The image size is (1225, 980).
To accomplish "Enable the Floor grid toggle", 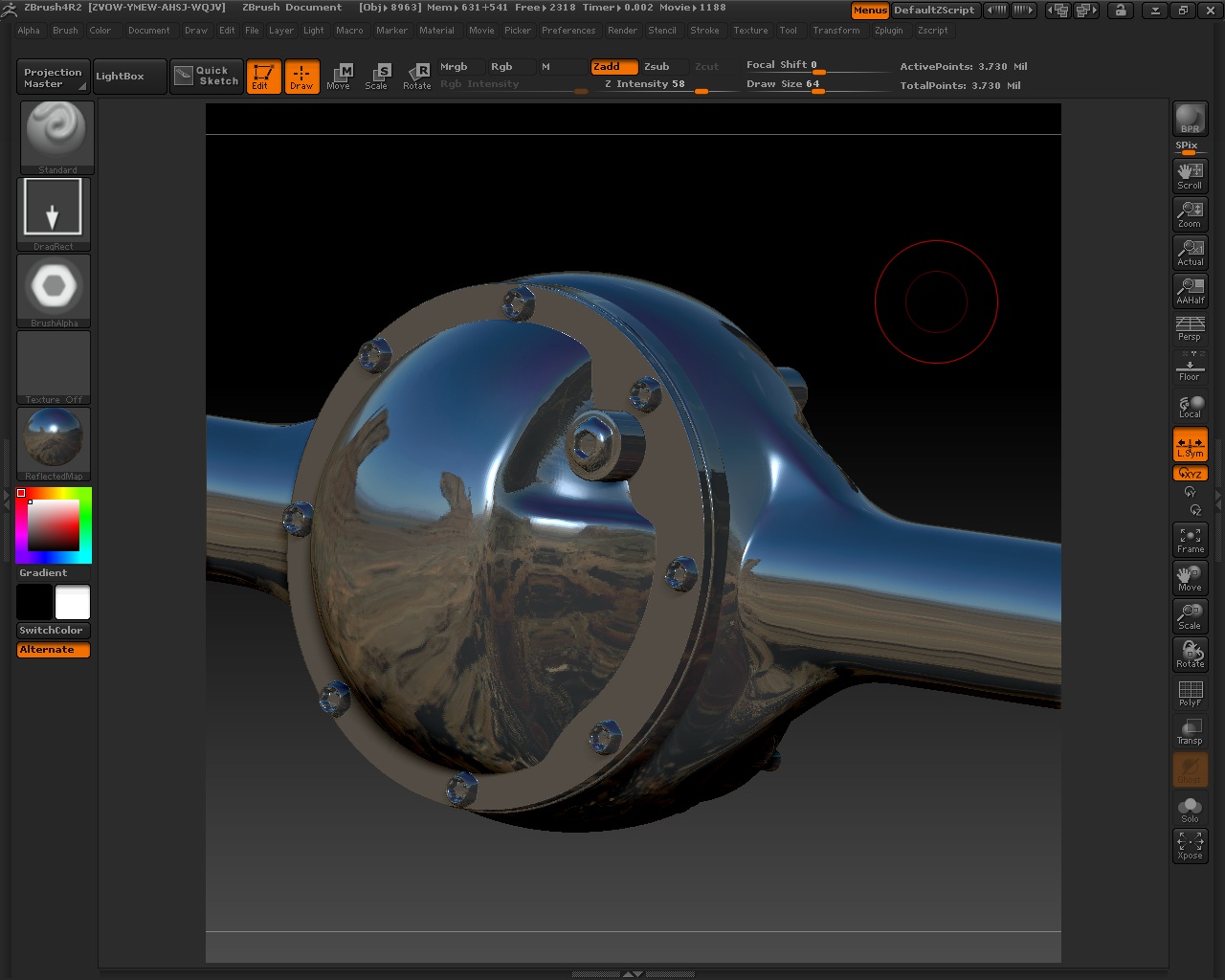I will pos(1190,367).
